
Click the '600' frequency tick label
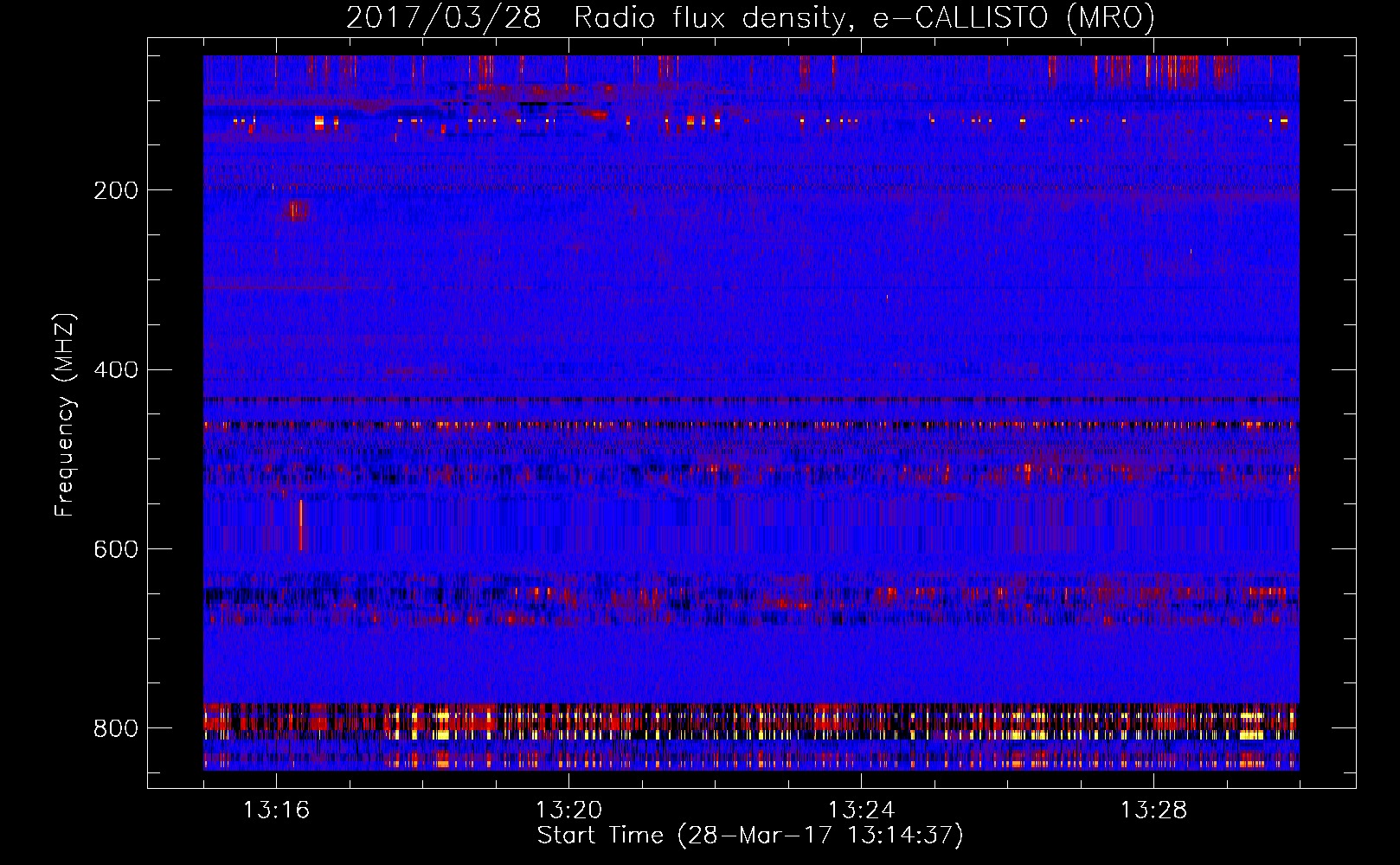pos(115,549)
